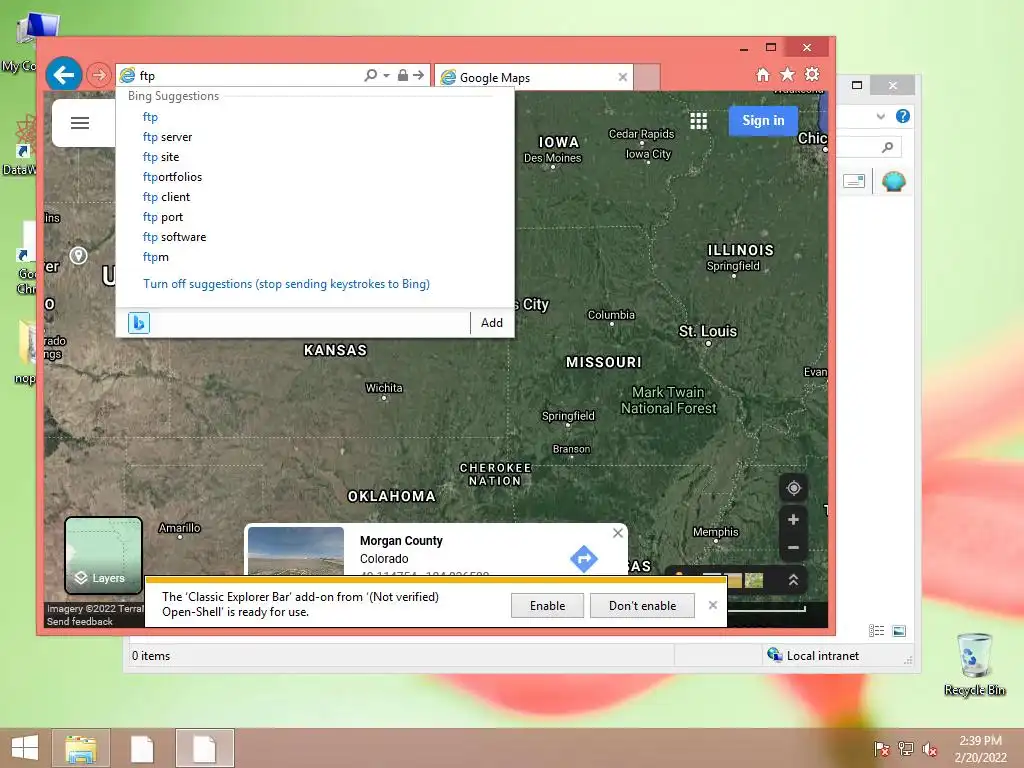
Task: Click Directions icon for Morgan County
Action: tap(583, 559)
